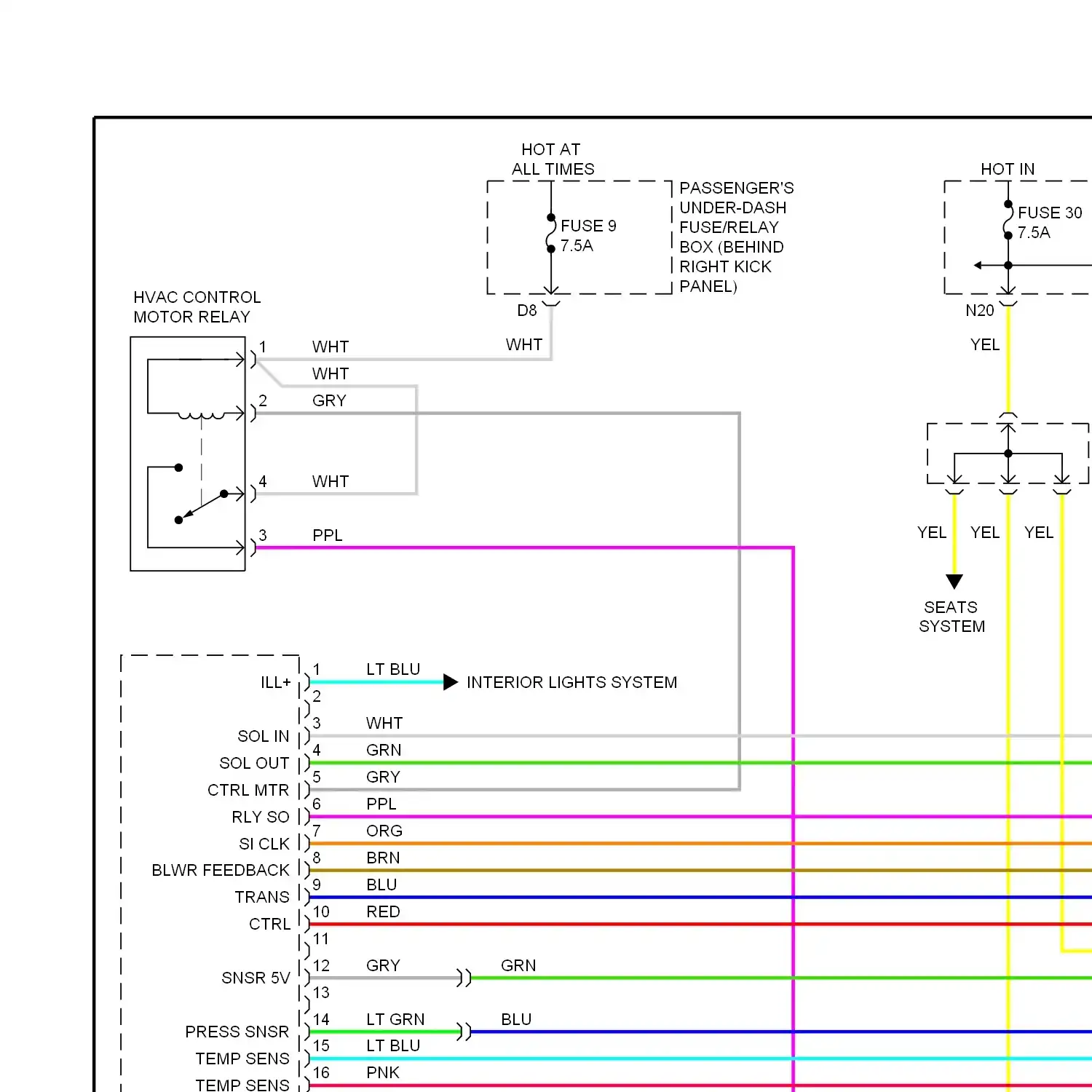This screenshot has width=1092, height=1092.
Task: Click the relay terminal number 1
Action: coord(263,347)
